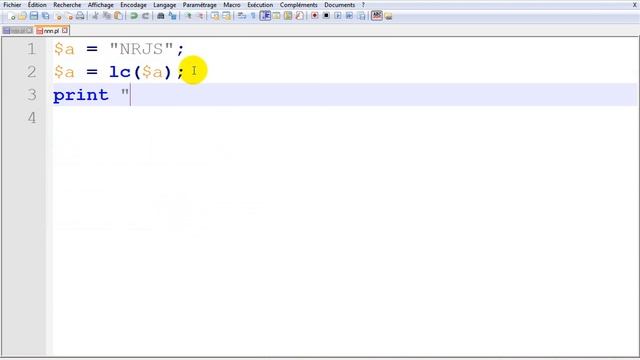
Task: Save the current file with floppy icon
Action: [34, 16]
